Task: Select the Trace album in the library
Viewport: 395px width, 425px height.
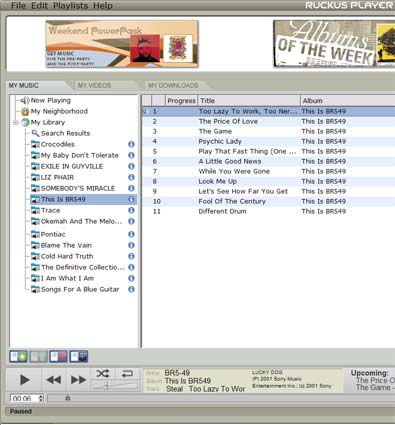Action: pos(50,210)
